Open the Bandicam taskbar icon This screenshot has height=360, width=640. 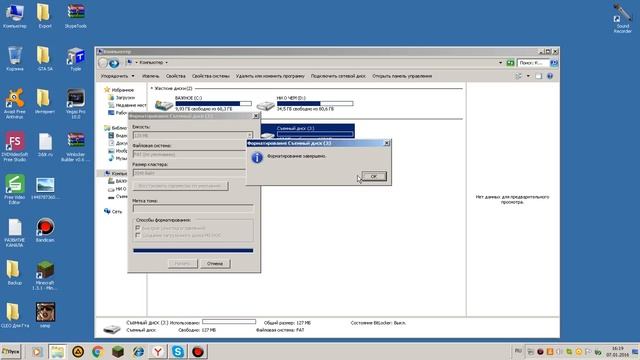[x=198, y=351]
